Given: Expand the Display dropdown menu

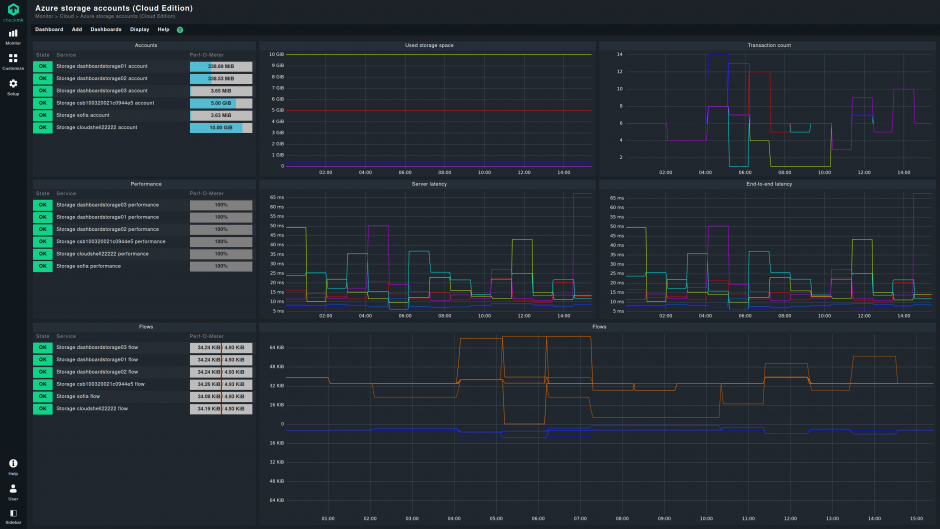Looking at the screenshot, I should tap(139, 30).
